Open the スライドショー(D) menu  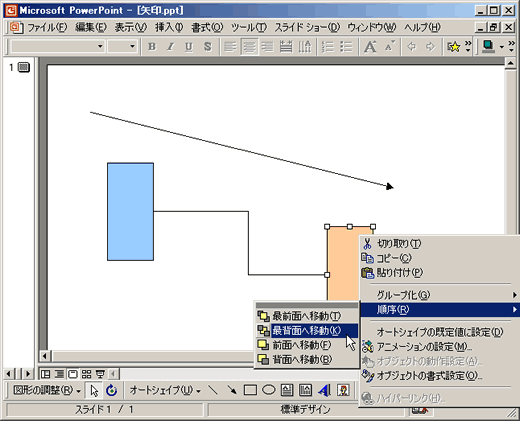pos(307,27)
